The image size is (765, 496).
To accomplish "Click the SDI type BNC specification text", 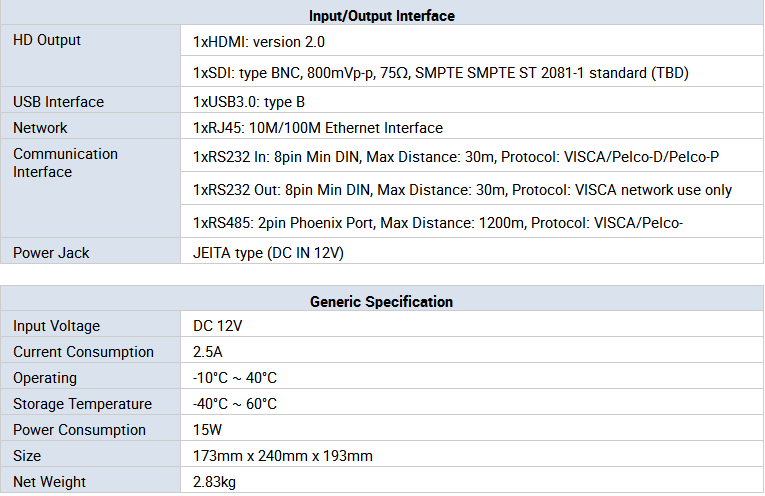I will tap(441, 73).
